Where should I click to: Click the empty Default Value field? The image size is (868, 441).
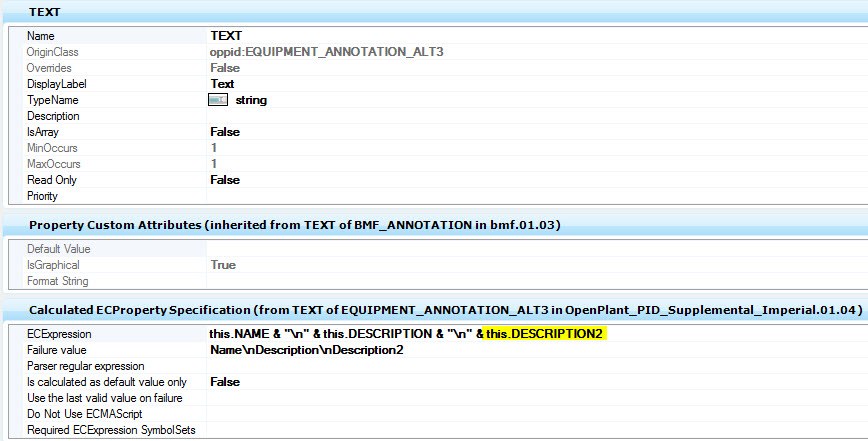point(537,249)
